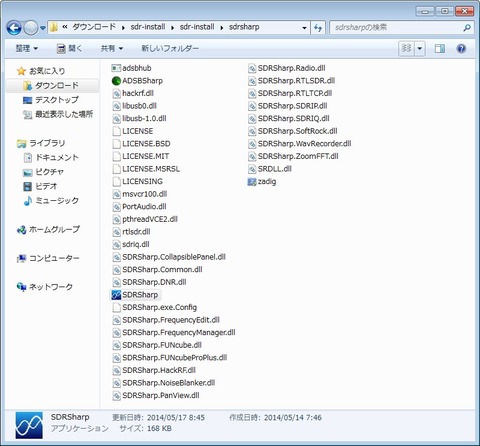Open the 共有 menu
The height and width of the screenshot is (446, 480).
pyautogui.click(x=112, y=49)
